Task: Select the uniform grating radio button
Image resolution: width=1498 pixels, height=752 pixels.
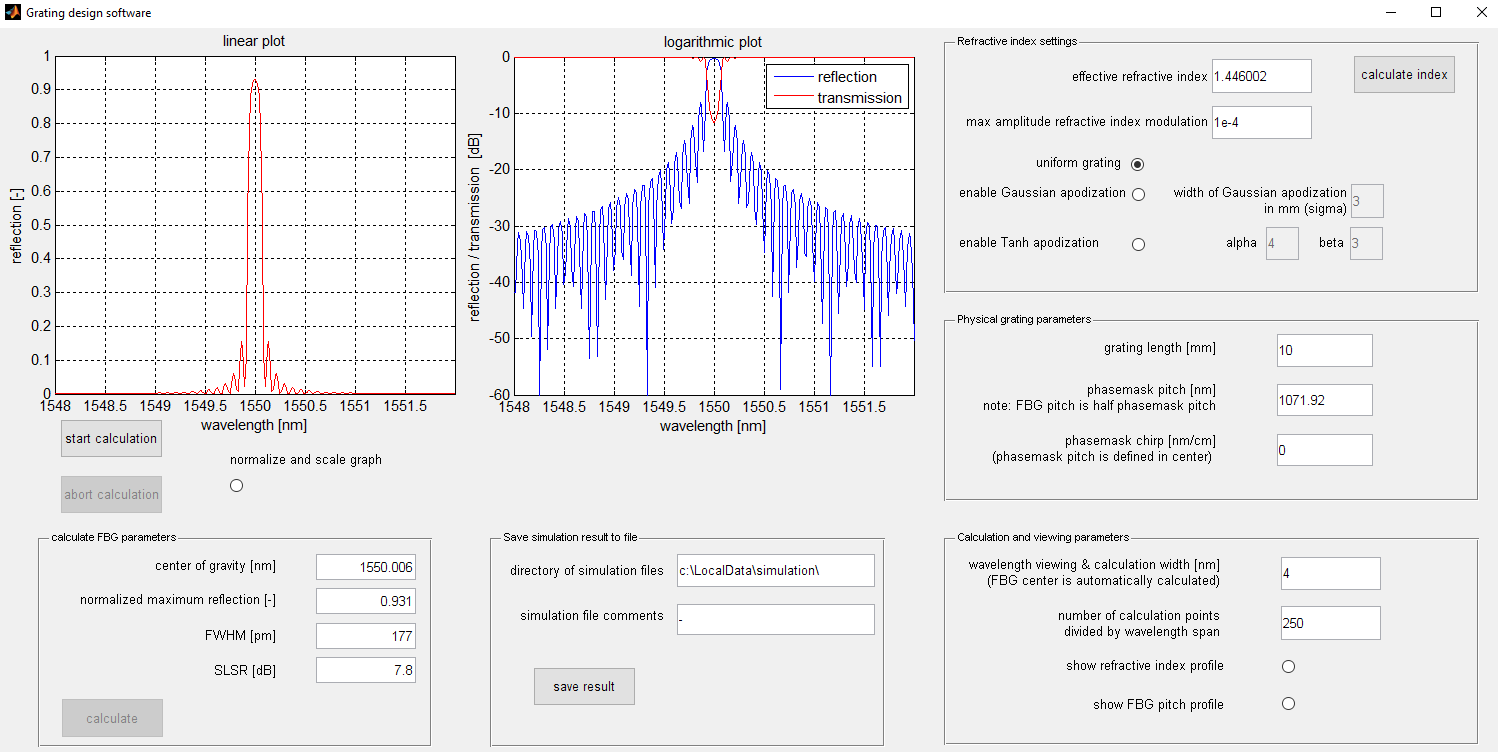Action: tap(1140, 163)
